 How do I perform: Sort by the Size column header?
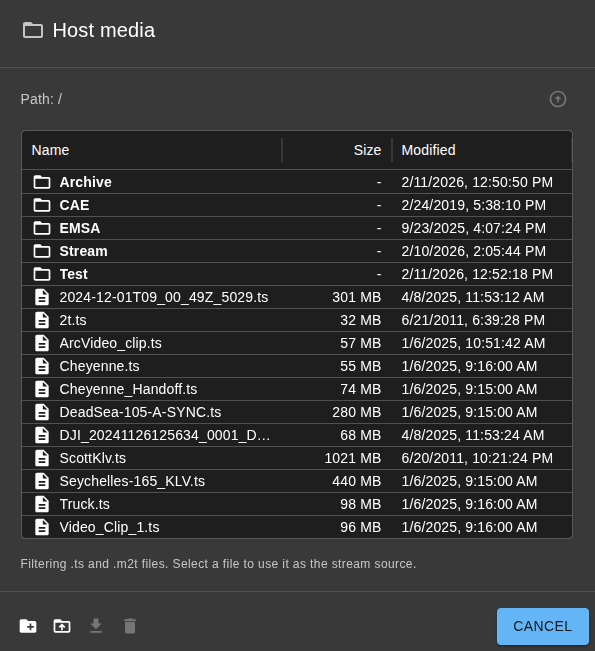coord(367,150)
